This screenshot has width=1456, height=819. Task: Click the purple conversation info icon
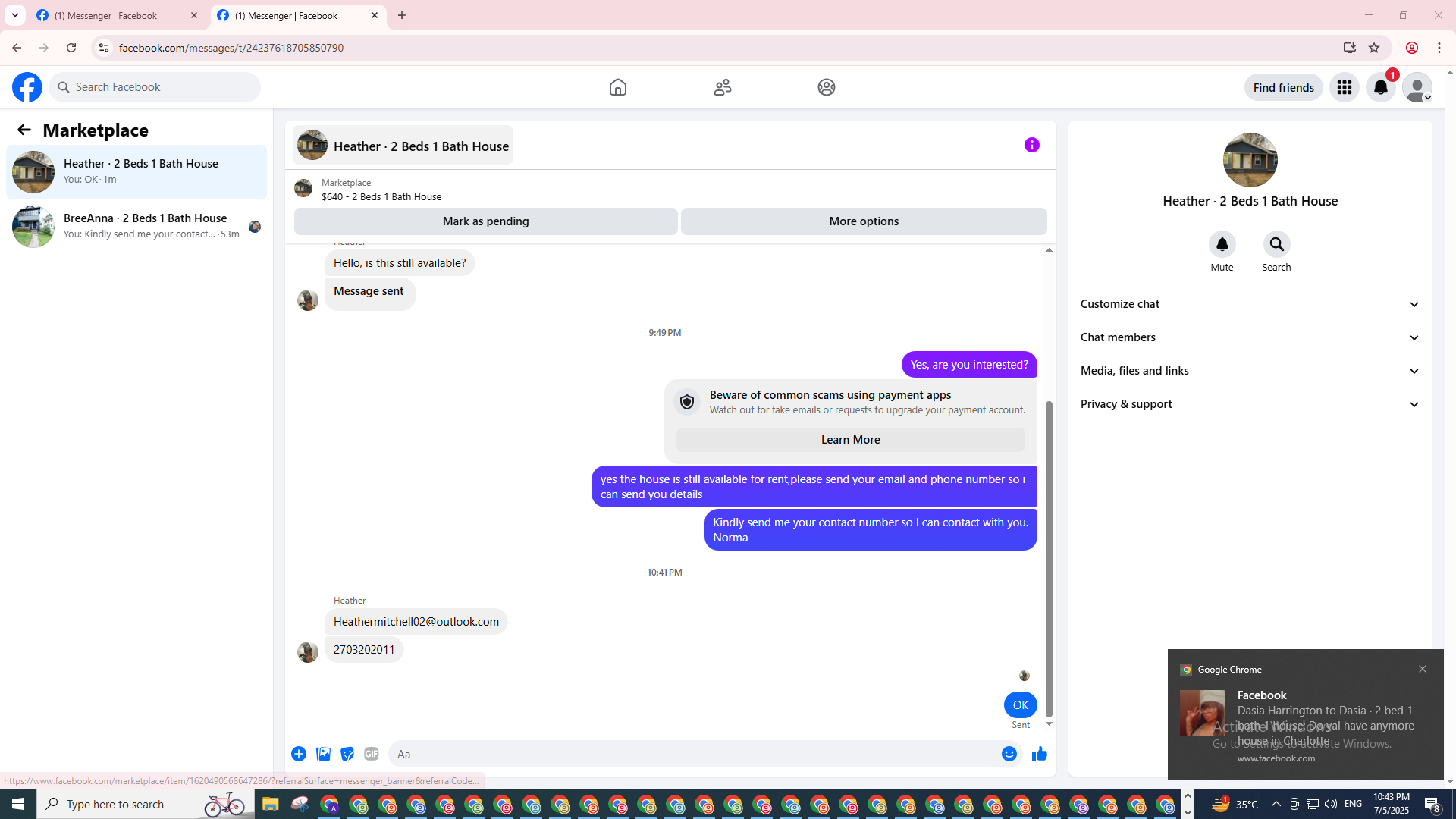(1031, 145)
